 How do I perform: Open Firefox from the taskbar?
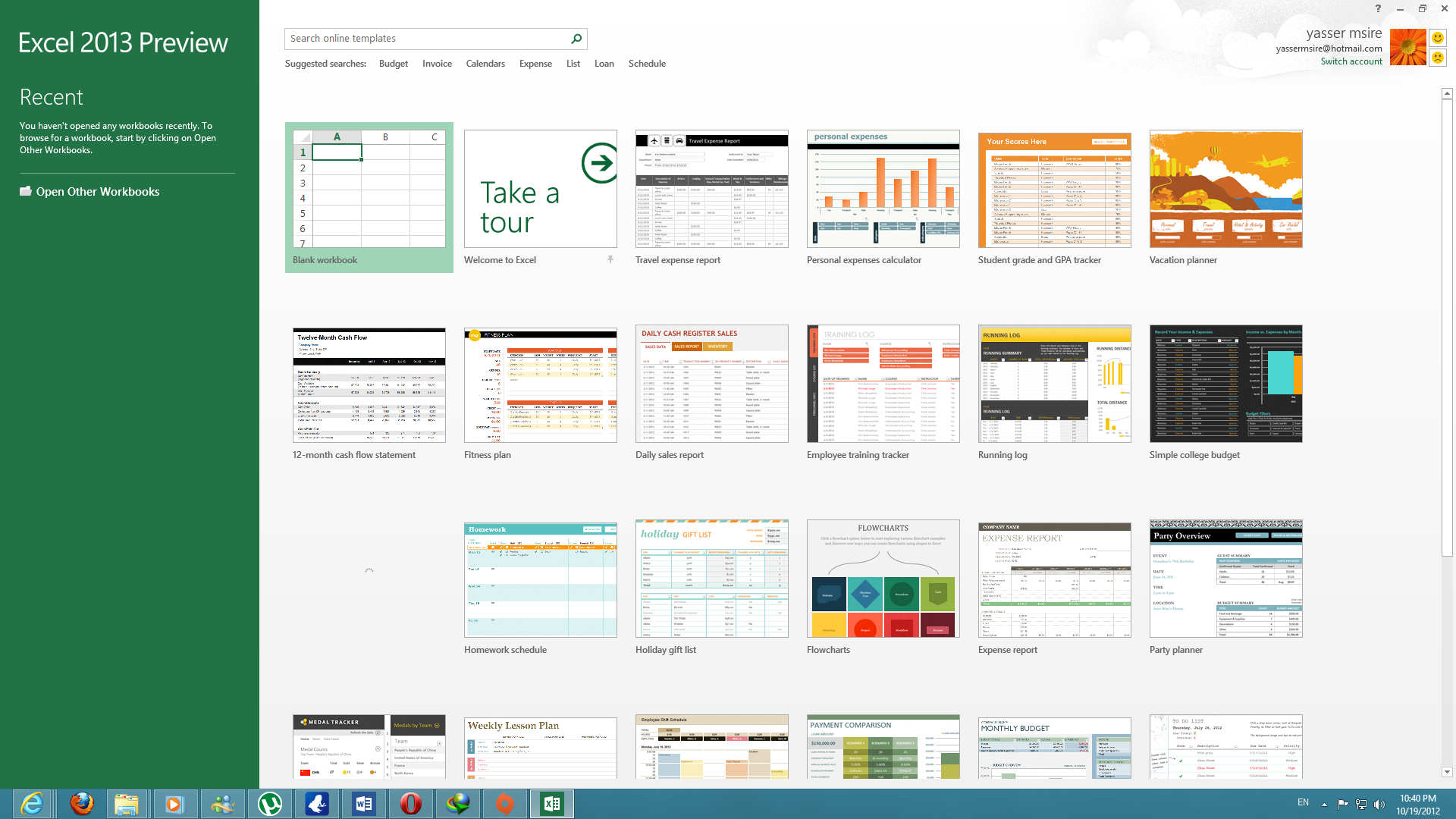pyautogui.click(x=82, y=804)
